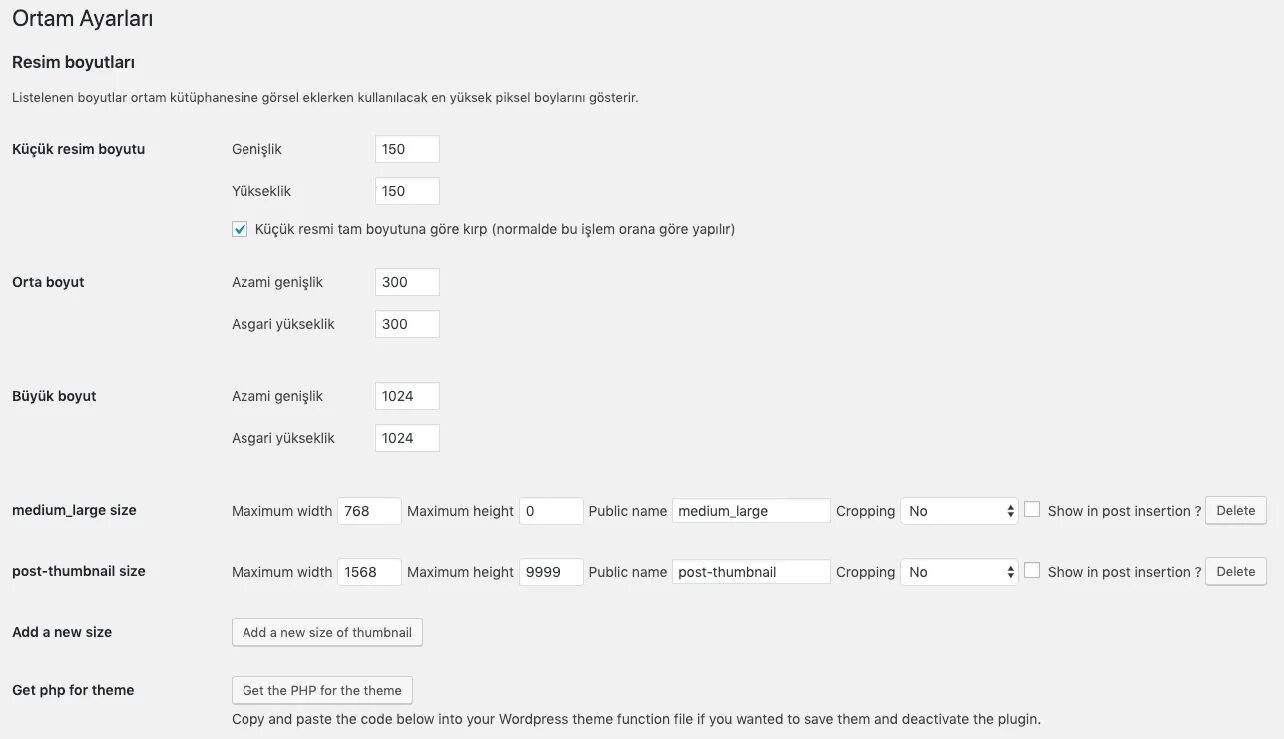Image resolution: width=1284 pixels, height=739 pixels.
Task: Enable Show in post insertion for post-thumbnail
Action: (x=1032, y=571)
